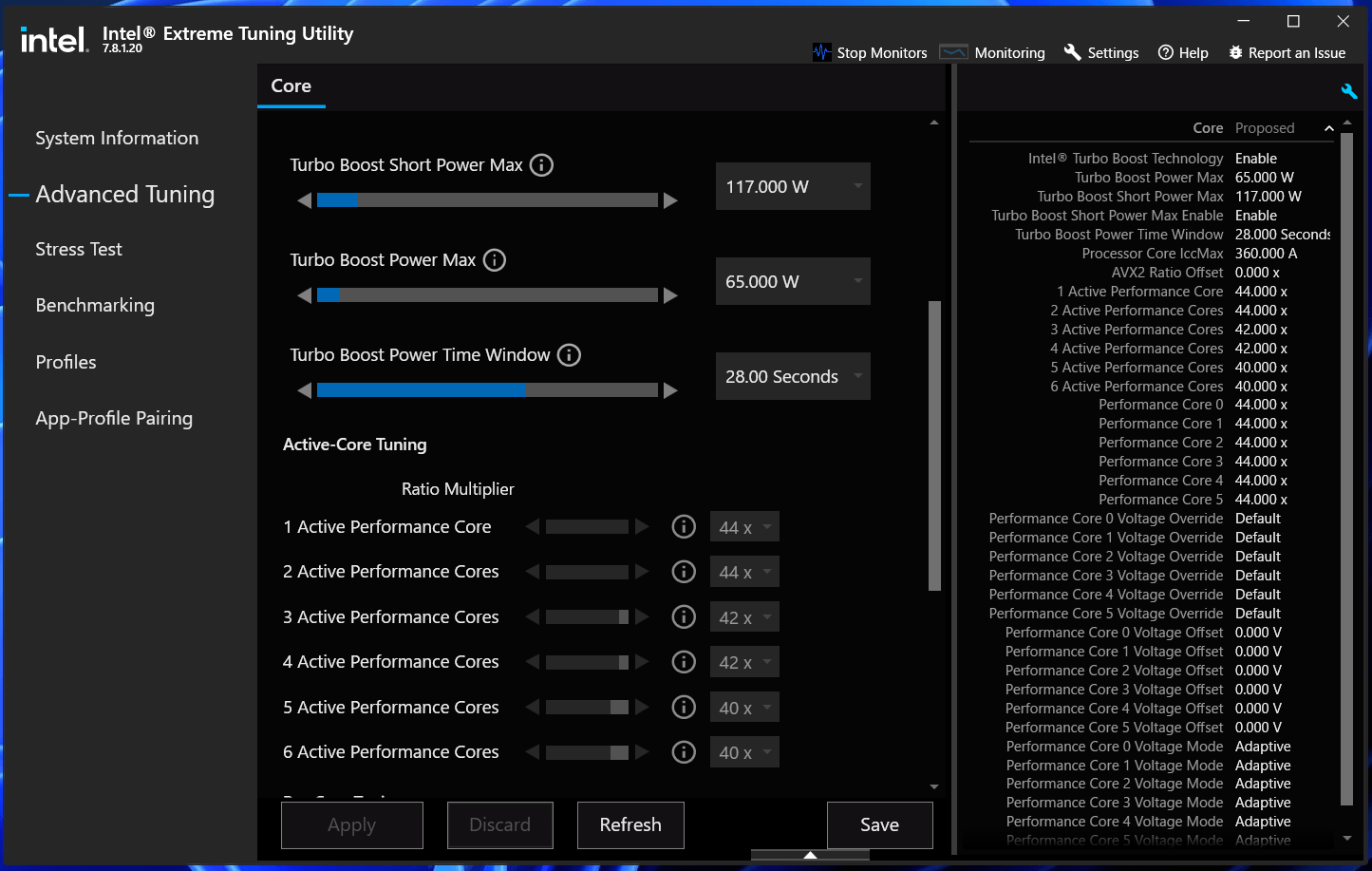Open 2 Active Performance Cores 44 x dropdown
The height and width of the screenshot is (871, 1372).
[x=744, y=572]
